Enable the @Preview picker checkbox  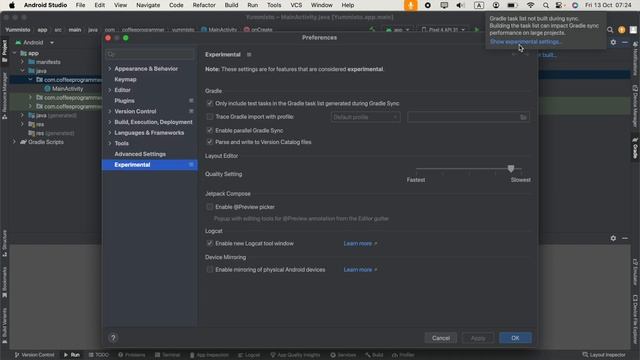point(209,207)
